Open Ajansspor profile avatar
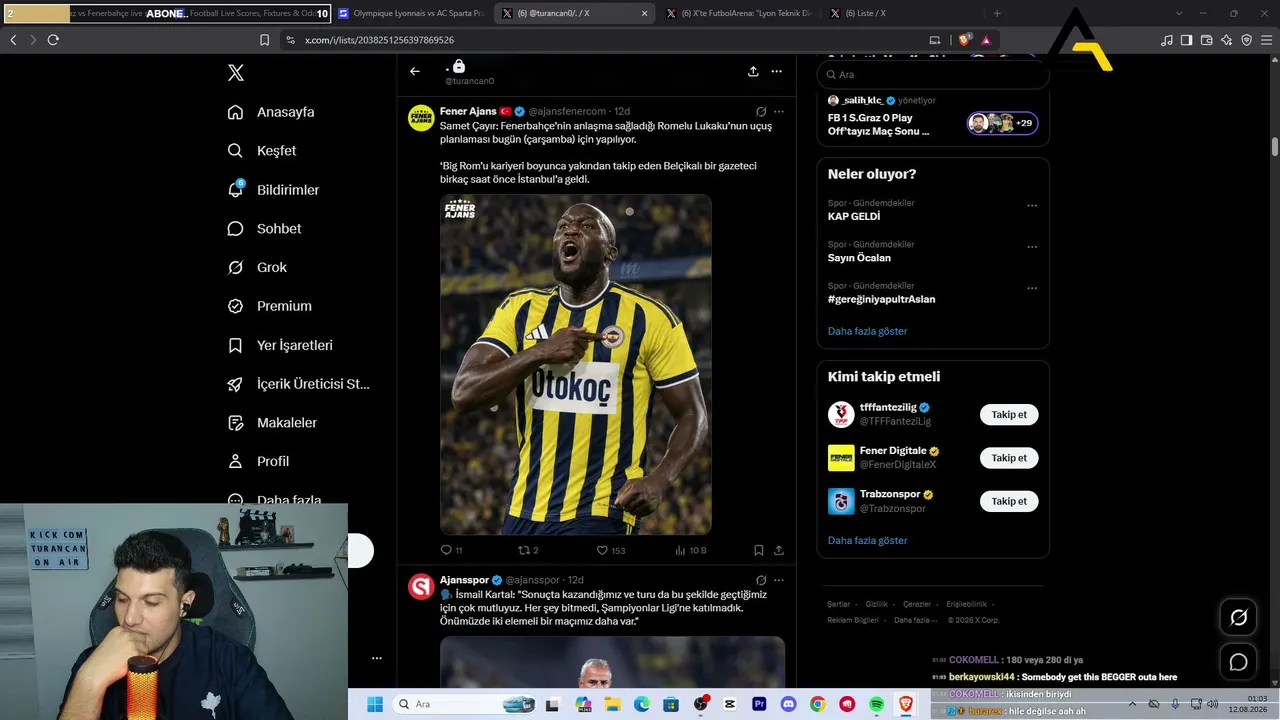This screenshot has height=720, width=1280. point(421,587)
